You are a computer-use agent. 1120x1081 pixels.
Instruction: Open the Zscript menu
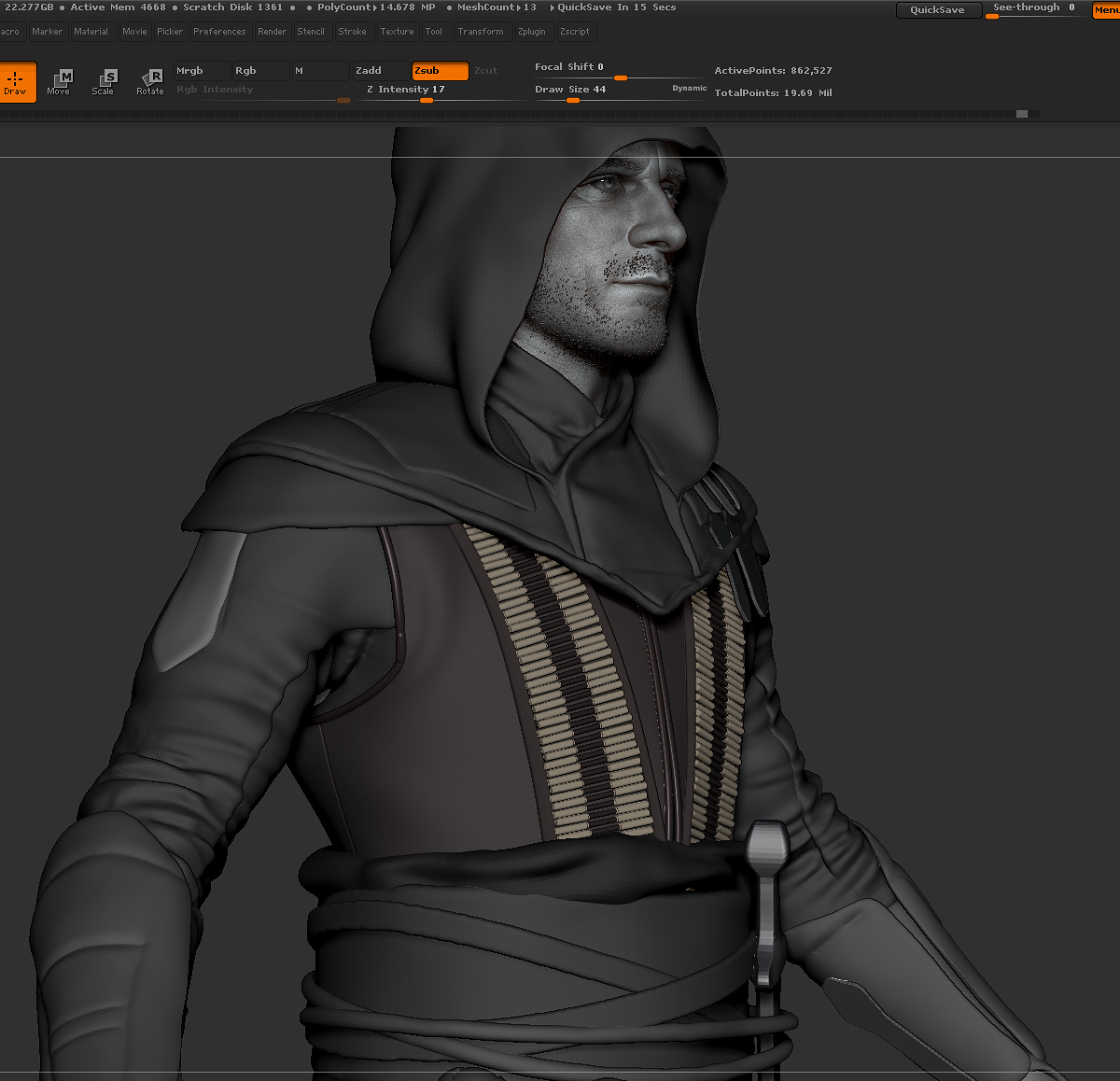[575, 32]
